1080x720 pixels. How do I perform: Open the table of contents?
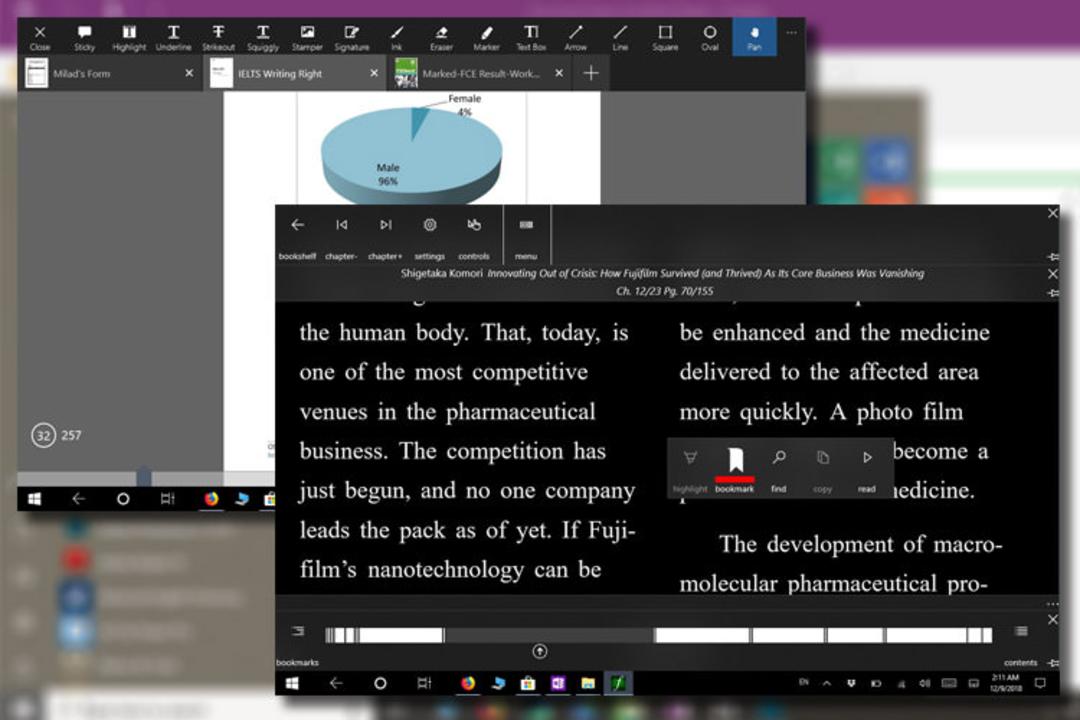point(1021,645)
